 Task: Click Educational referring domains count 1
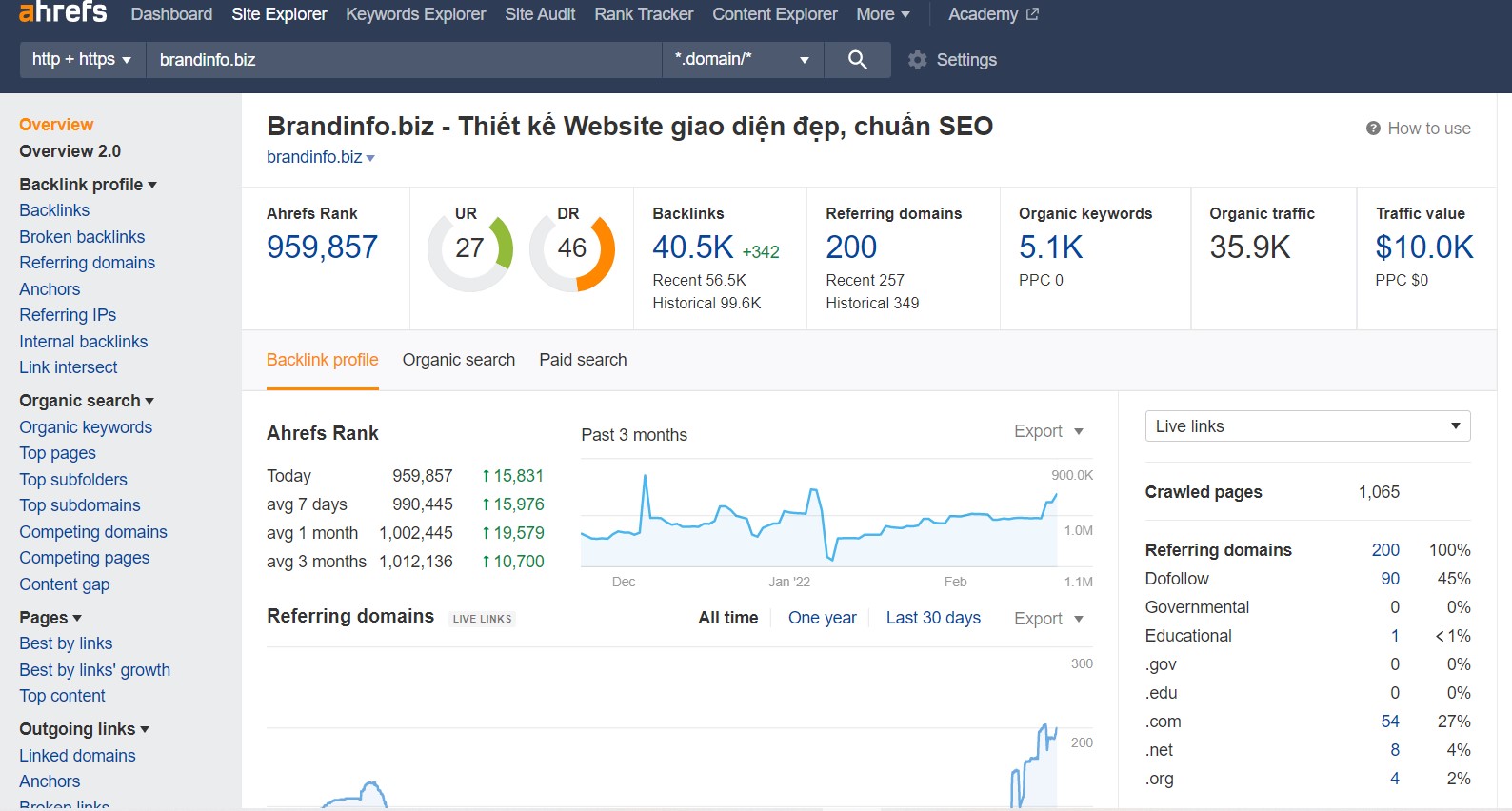1395,636
